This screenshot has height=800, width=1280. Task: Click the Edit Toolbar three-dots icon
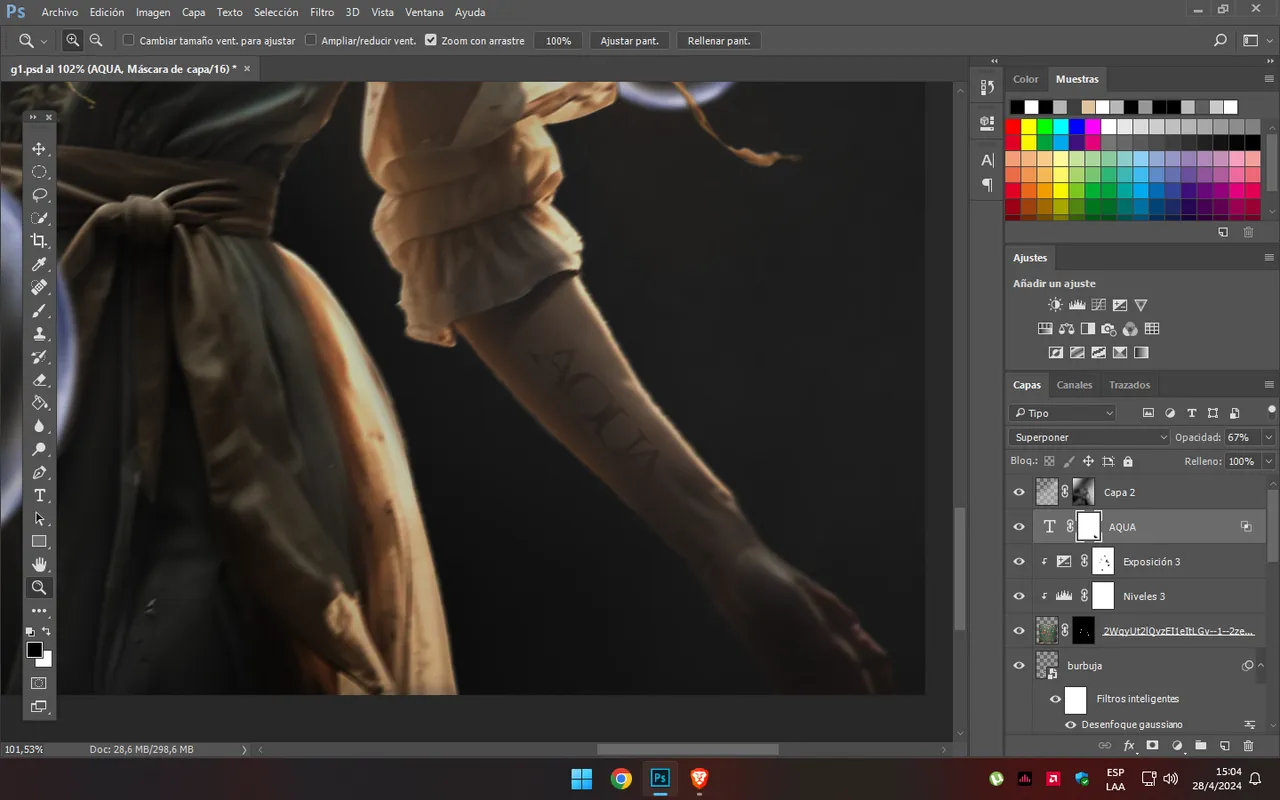coord(39,610)
